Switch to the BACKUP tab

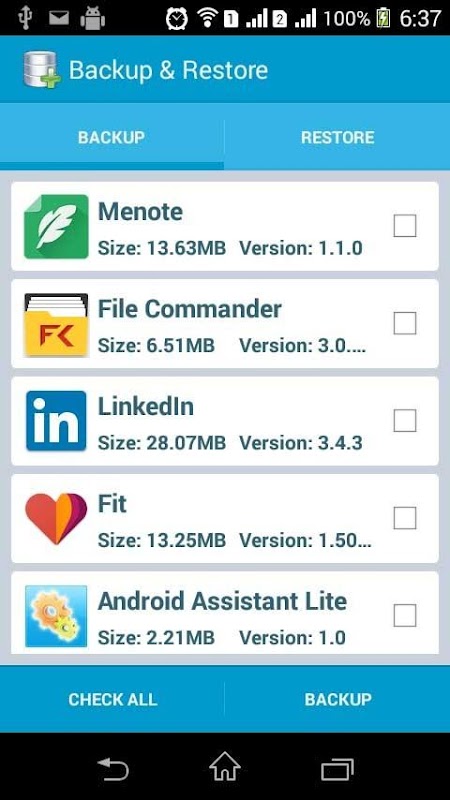pyautogui.click(x=112, y=137)
